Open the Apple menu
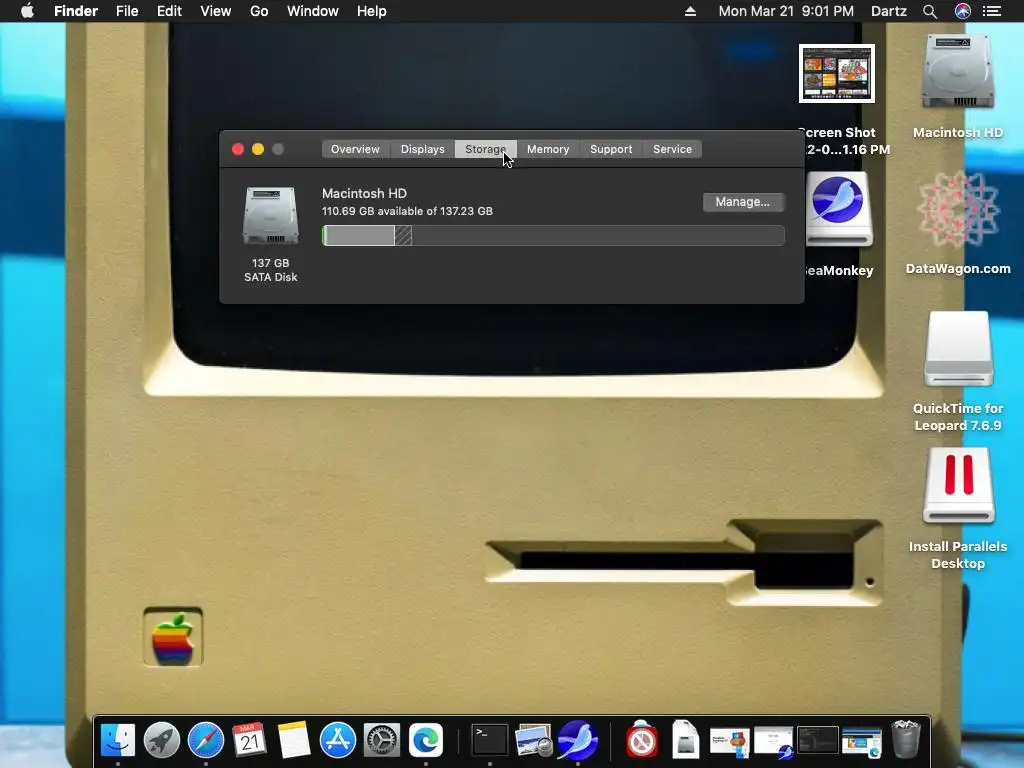Screen dimensions: 1024x768 coord(27,11)
